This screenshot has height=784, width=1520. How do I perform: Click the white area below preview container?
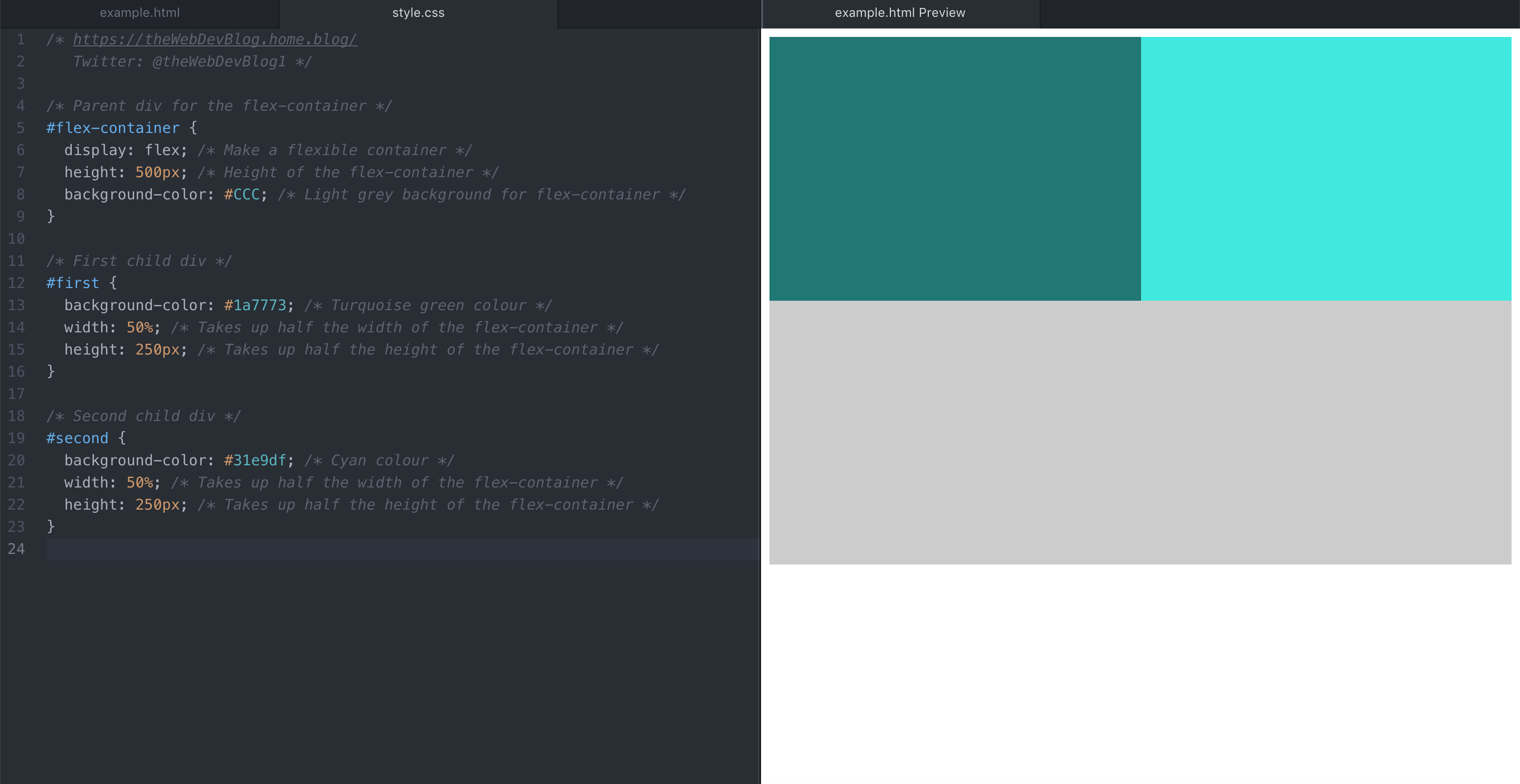click(1139, 673)
